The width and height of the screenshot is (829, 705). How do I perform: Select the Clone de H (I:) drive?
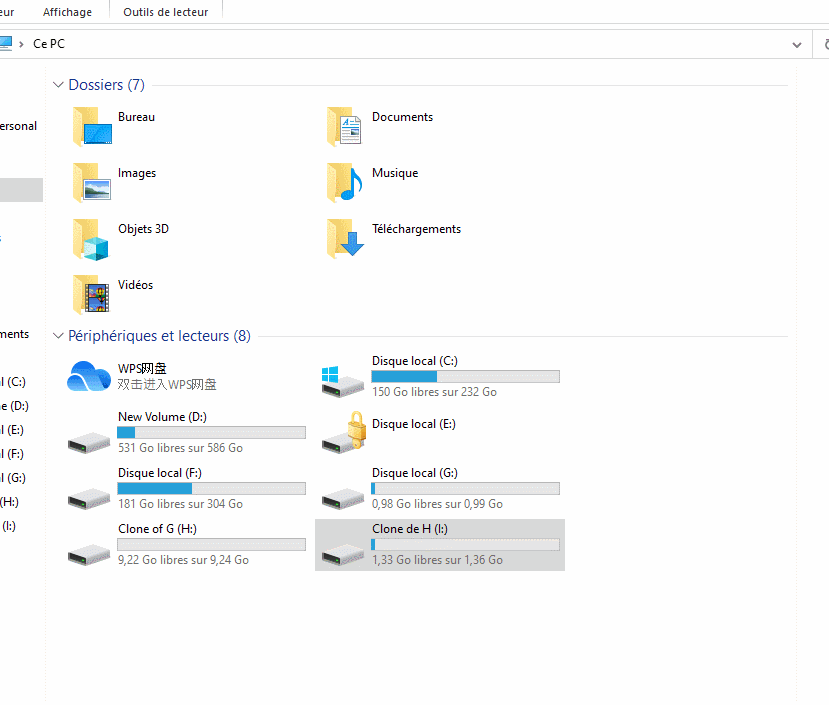click(x=440, y=545)
